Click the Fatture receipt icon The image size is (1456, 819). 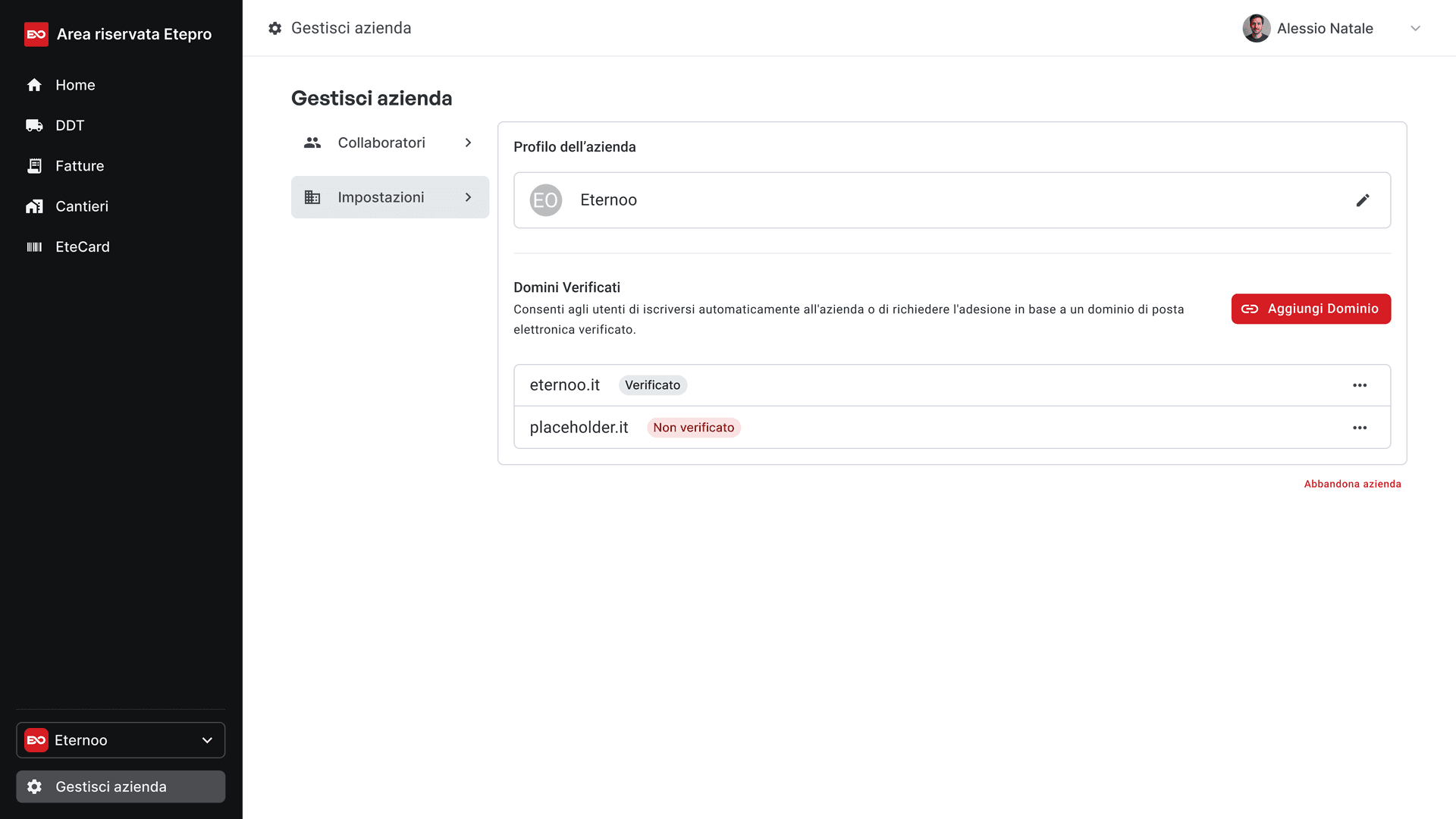(x=34, y=166)
